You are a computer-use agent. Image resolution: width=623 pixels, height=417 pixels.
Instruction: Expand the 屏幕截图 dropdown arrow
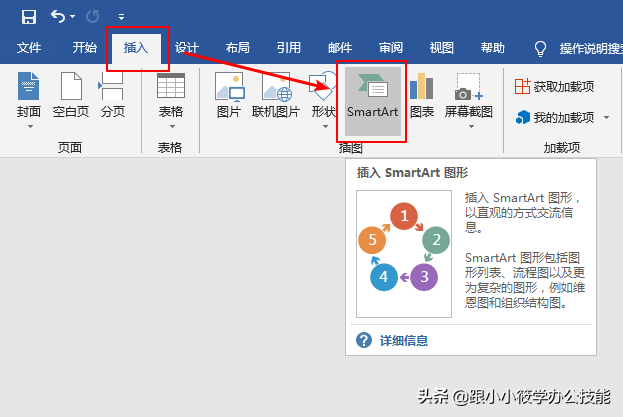click(x=471, y=127)
